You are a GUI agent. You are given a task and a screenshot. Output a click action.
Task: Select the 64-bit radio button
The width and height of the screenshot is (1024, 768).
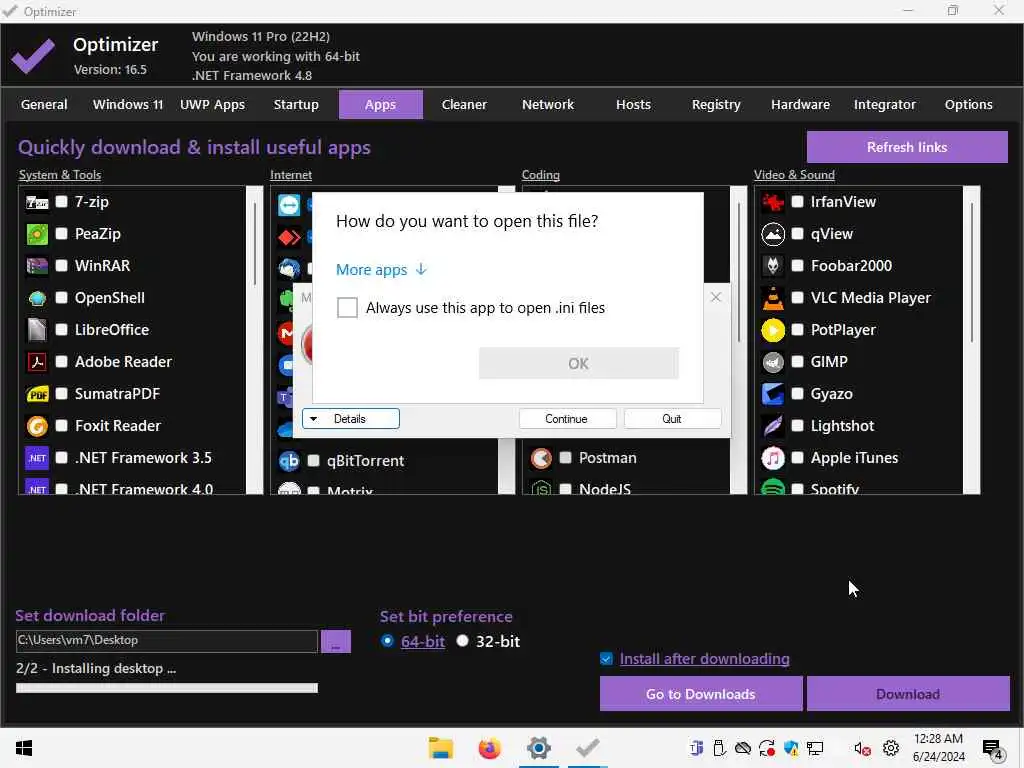point(387,641)
